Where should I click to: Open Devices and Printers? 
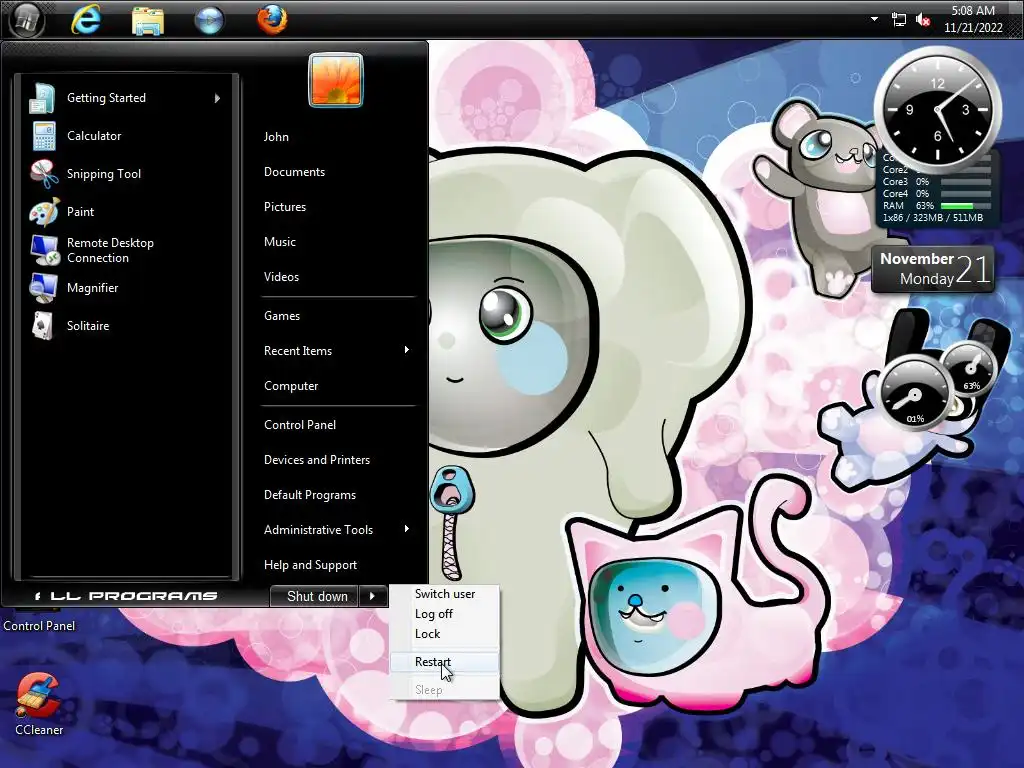pos(317,460)
